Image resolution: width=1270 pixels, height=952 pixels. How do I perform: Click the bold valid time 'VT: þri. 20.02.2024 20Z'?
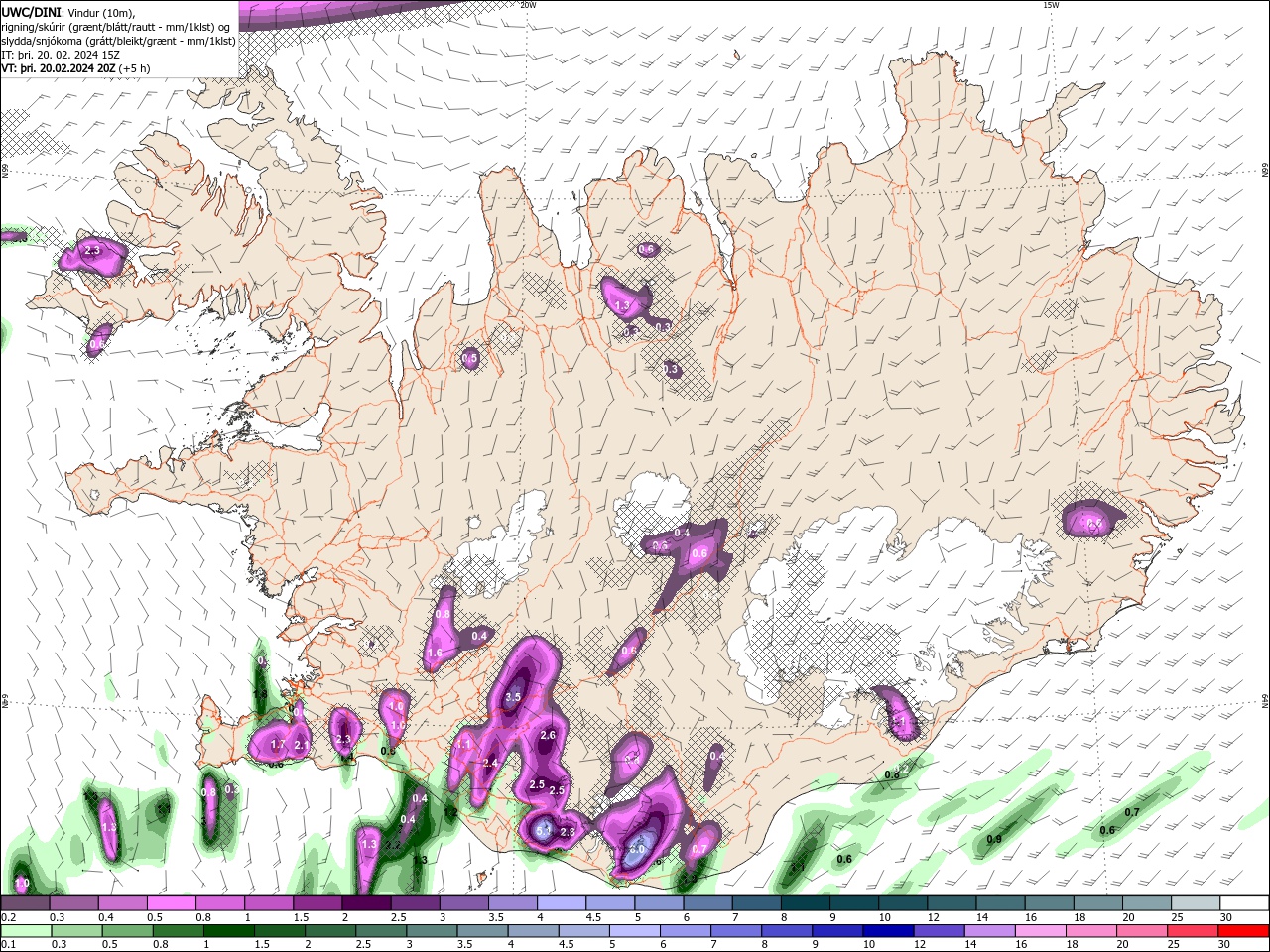tap(58, 68)
